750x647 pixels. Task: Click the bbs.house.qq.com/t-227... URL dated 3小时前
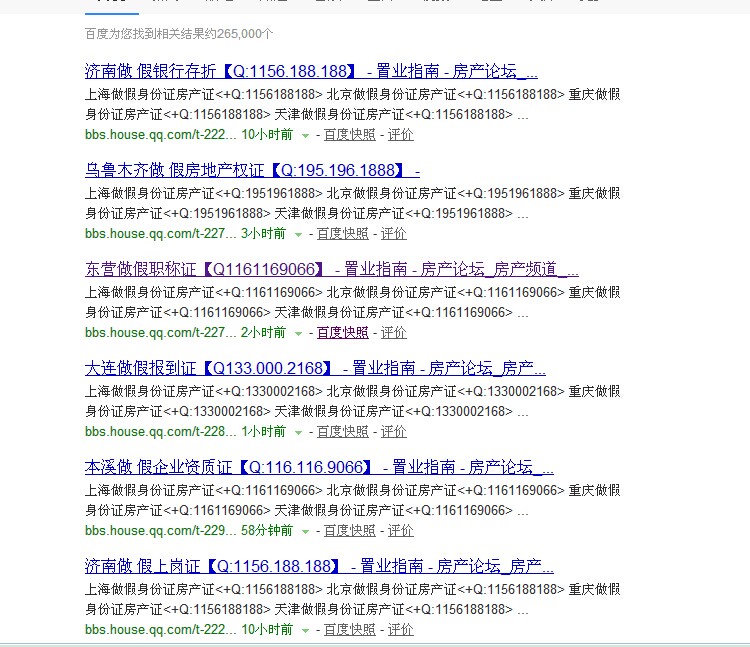click(160, 234)
